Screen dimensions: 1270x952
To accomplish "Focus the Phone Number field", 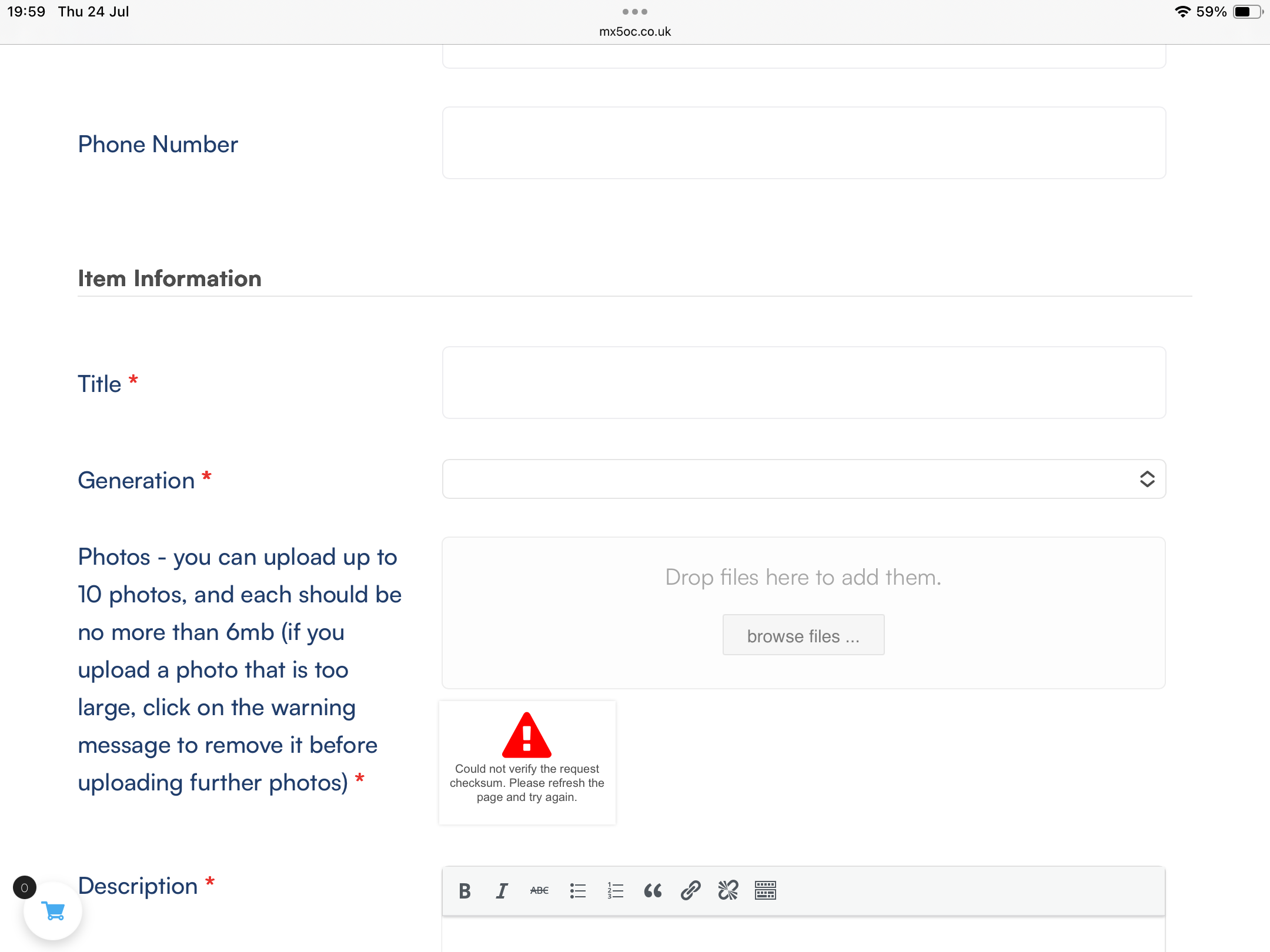I will point(804,143).
